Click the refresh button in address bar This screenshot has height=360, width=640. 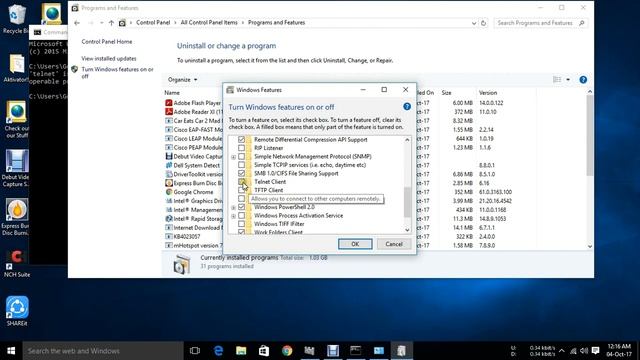point(483,23)
